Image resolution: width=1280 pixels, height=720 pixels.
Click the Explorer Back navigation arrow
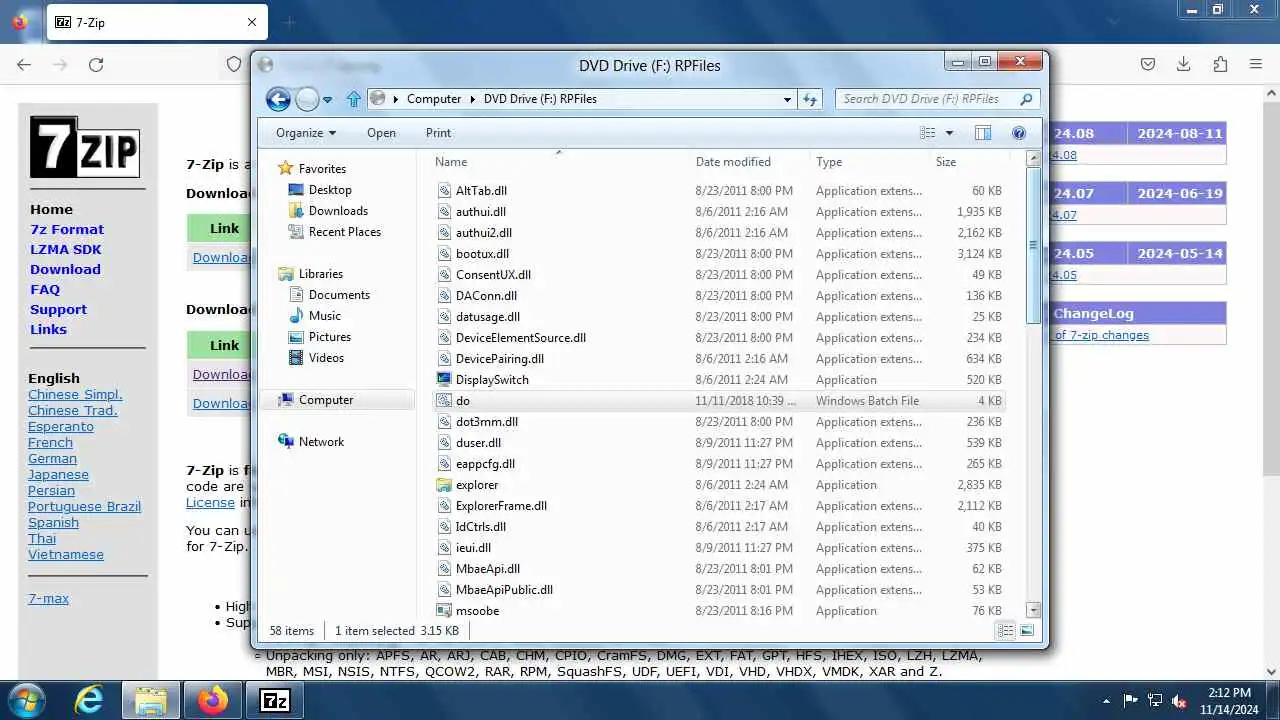[278, 99]
